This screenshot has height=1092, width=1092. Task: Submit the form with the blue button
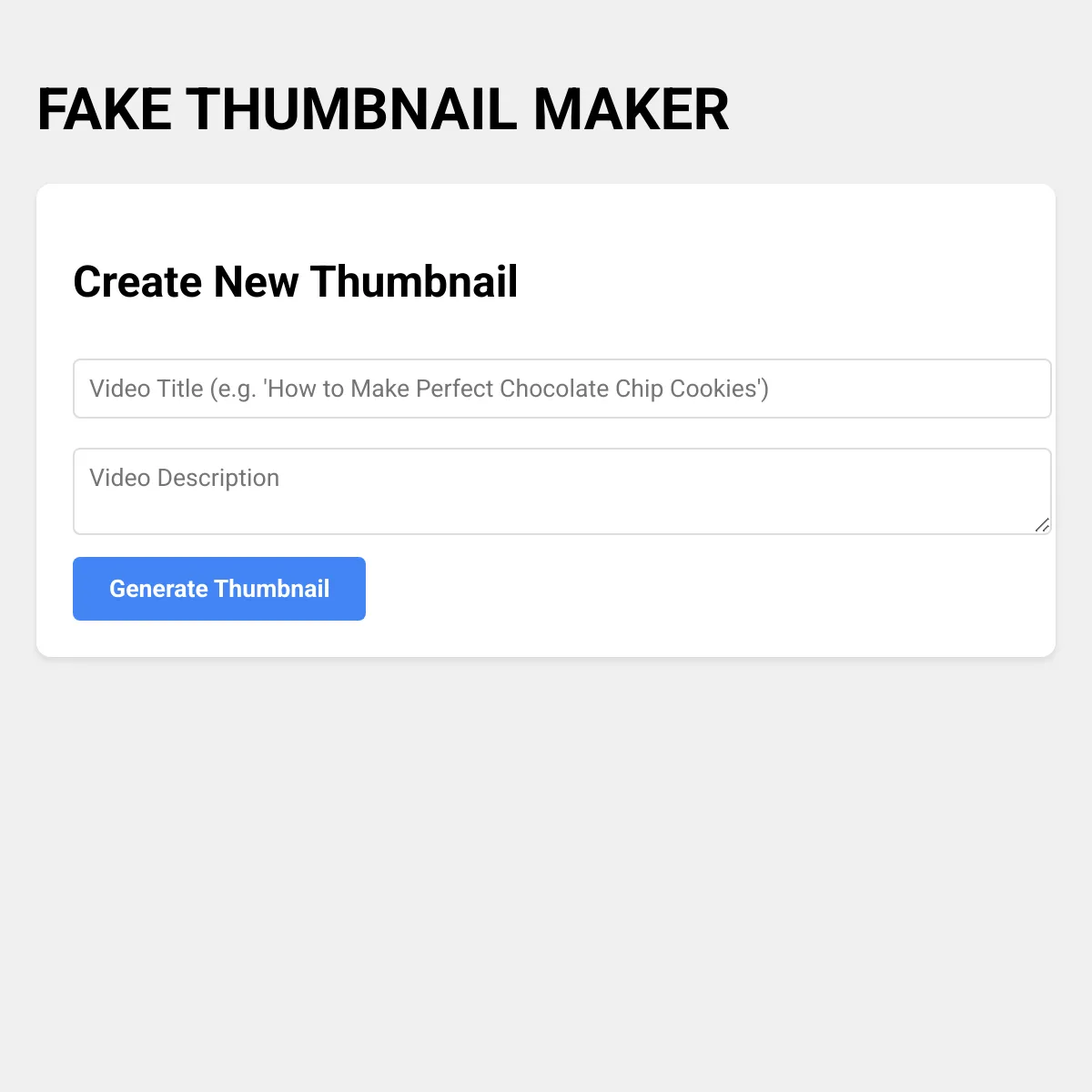coord(219,589)
